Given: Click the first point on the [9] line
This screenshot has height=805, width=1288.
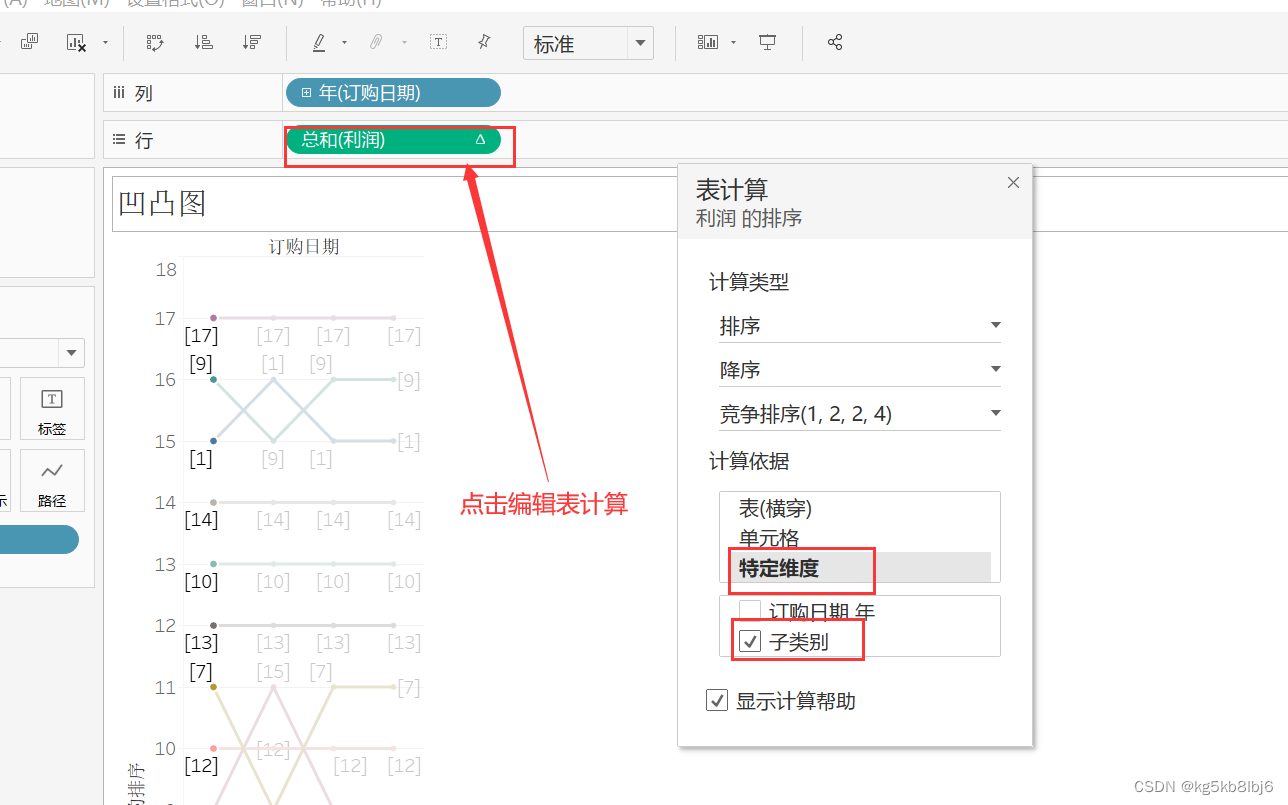Looking at the screenshot, I should pos(213,379).
